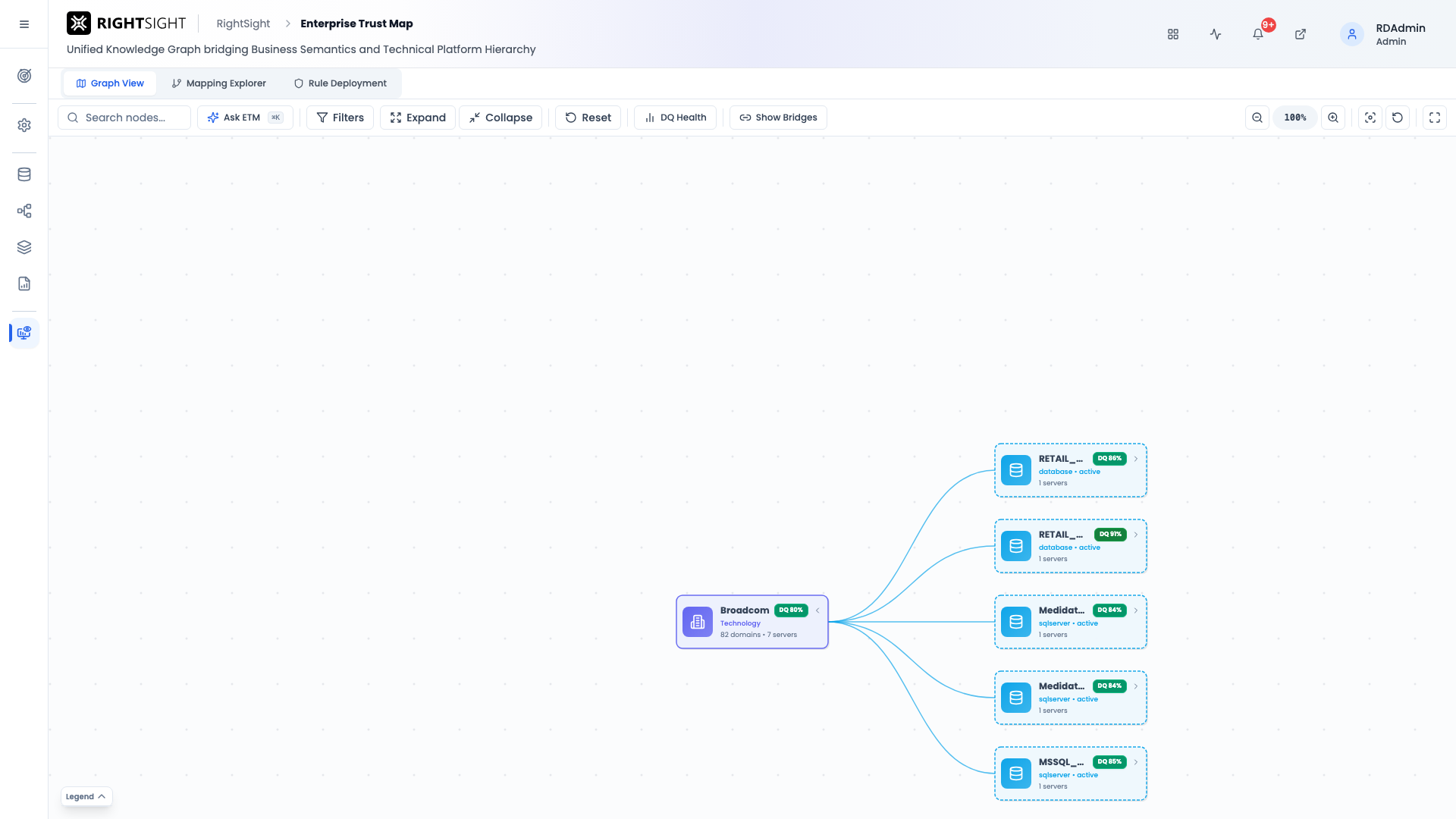Viewport: 1456px width, 819px height.
Task: Click the database icon on the MSSQL node
Action: point(1016,773)
